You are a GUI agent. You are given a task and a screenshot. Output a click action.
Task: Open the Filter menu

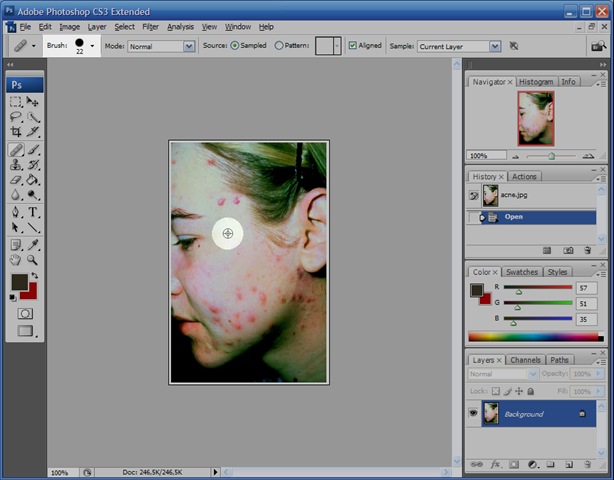click(x=150, y=27)
